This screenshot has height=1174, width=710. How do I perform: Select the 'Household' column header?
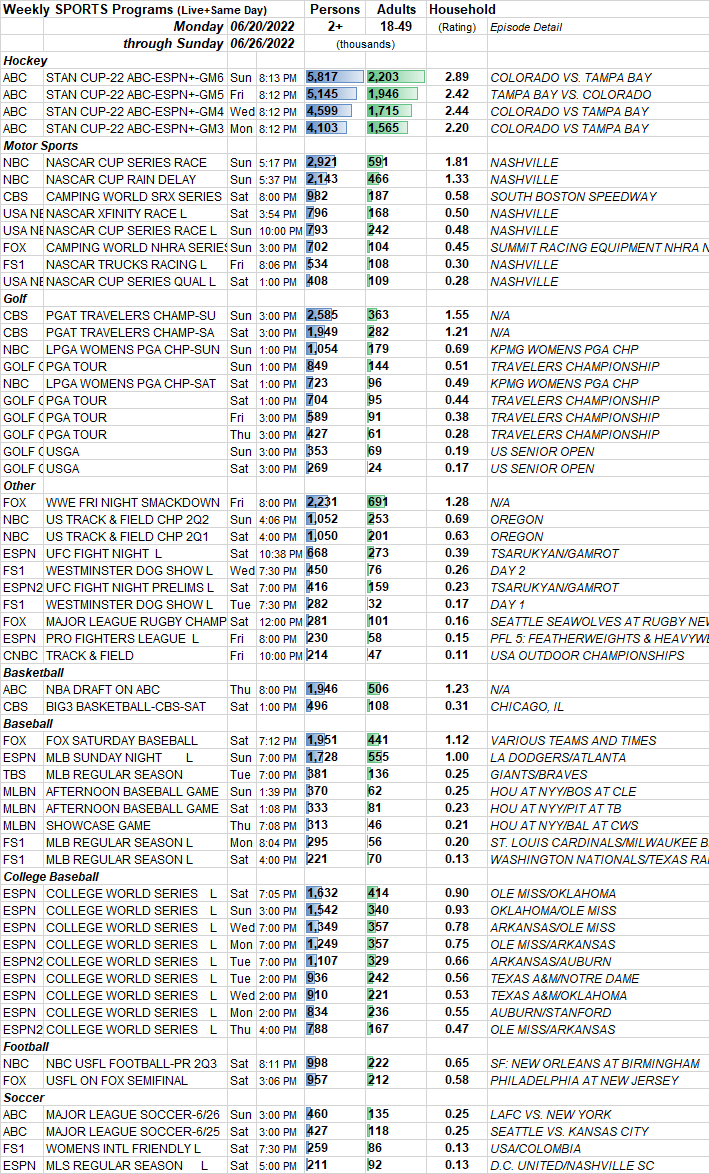point(462,10)
